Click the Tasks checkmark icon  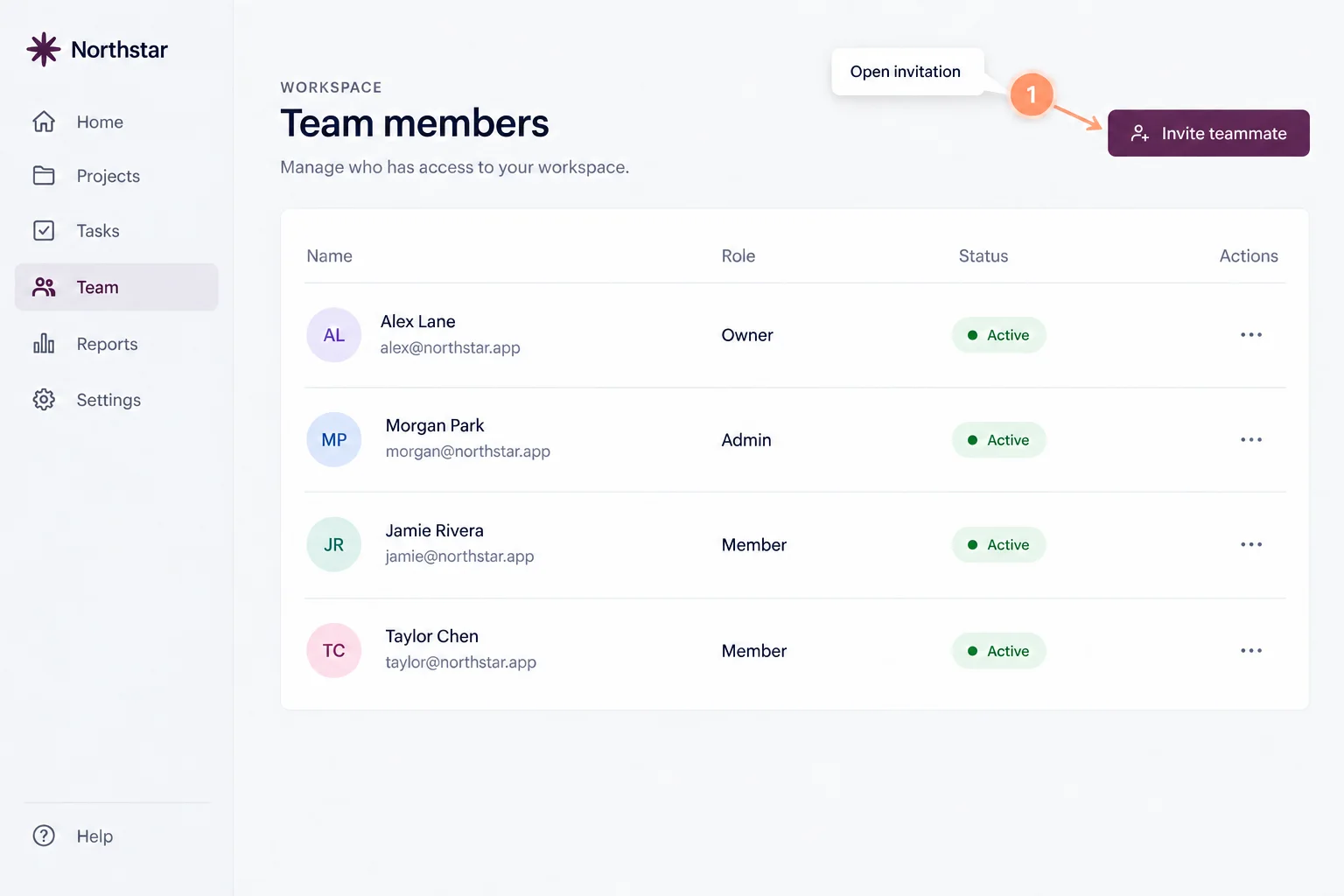[44, 230]
